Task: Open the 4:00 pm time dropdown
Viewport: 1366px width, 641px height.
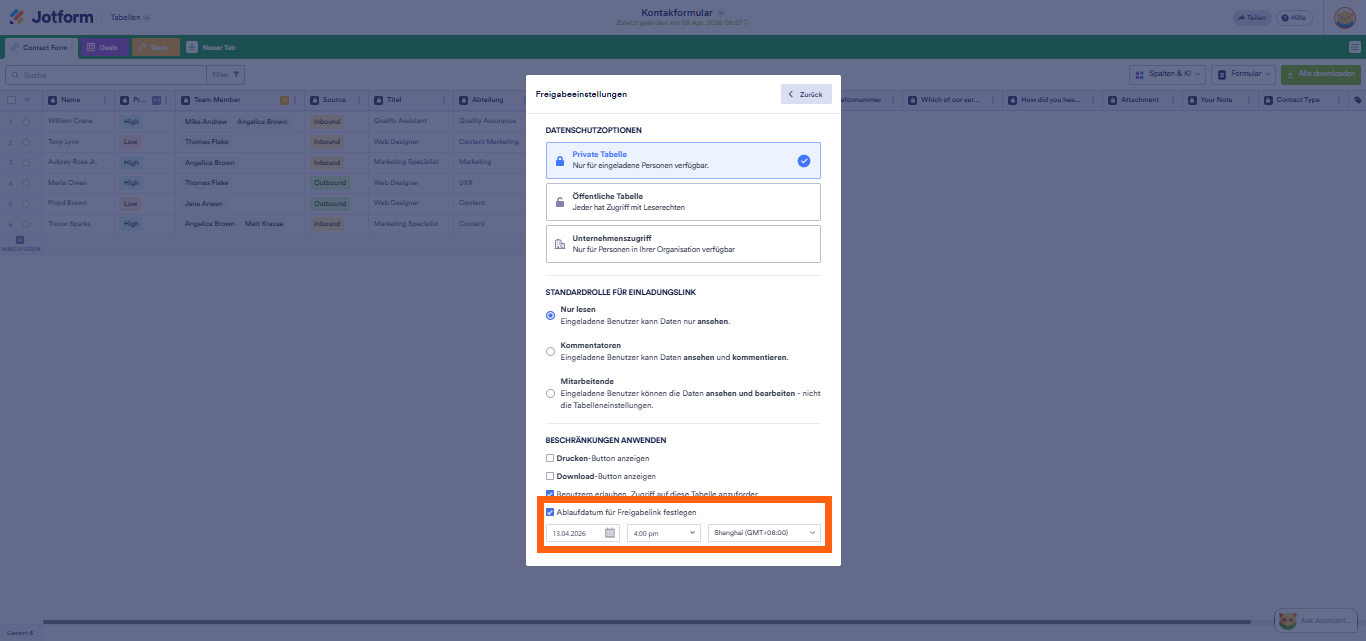Action: [663, 533]
